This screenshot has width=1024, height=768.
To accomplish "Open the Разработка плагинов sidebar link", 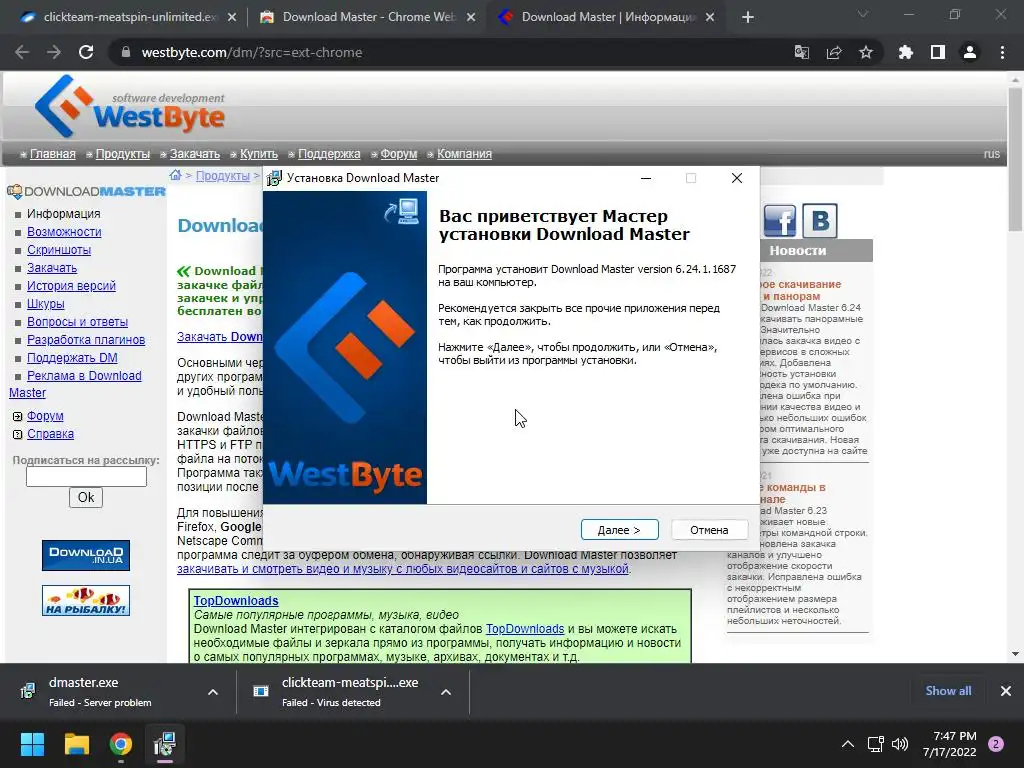I will 86,340.
